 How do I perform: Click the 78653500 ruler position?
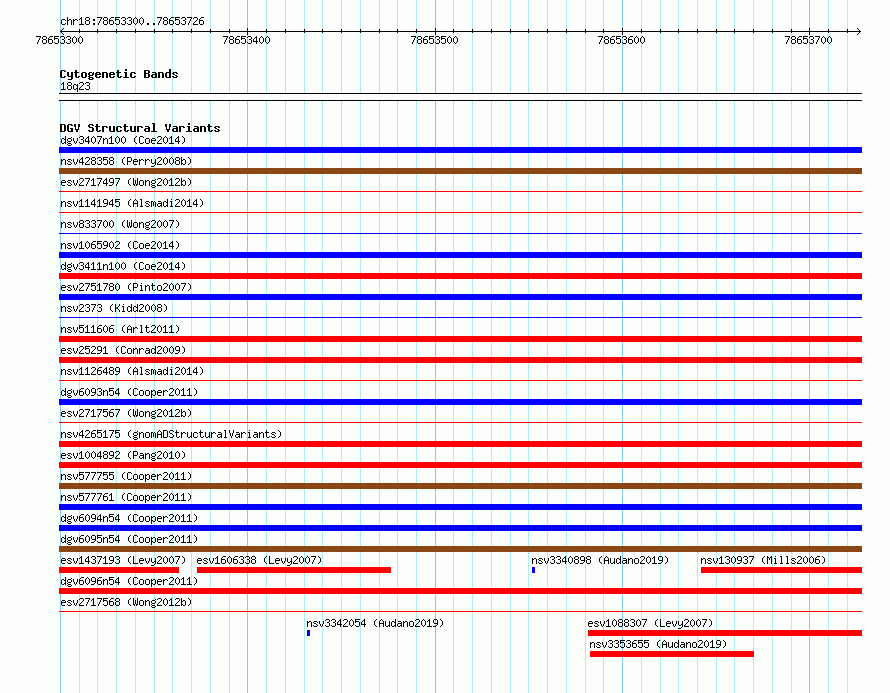pyautogui.click(x=434, y=40)
